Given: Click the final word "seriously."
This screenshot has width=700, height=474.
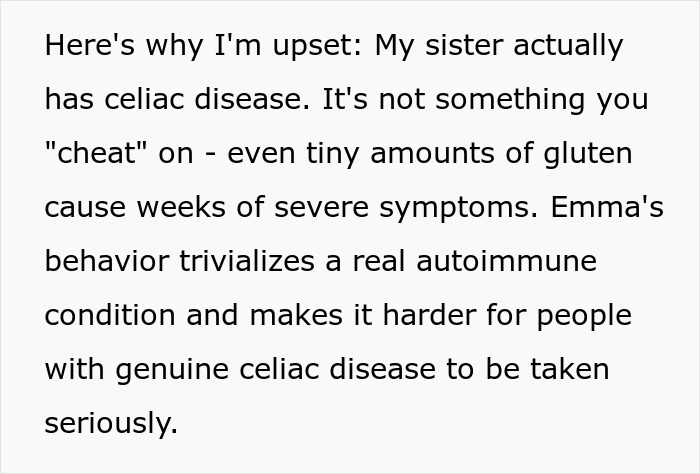Looking at the screenshot, I should (112, 425).
